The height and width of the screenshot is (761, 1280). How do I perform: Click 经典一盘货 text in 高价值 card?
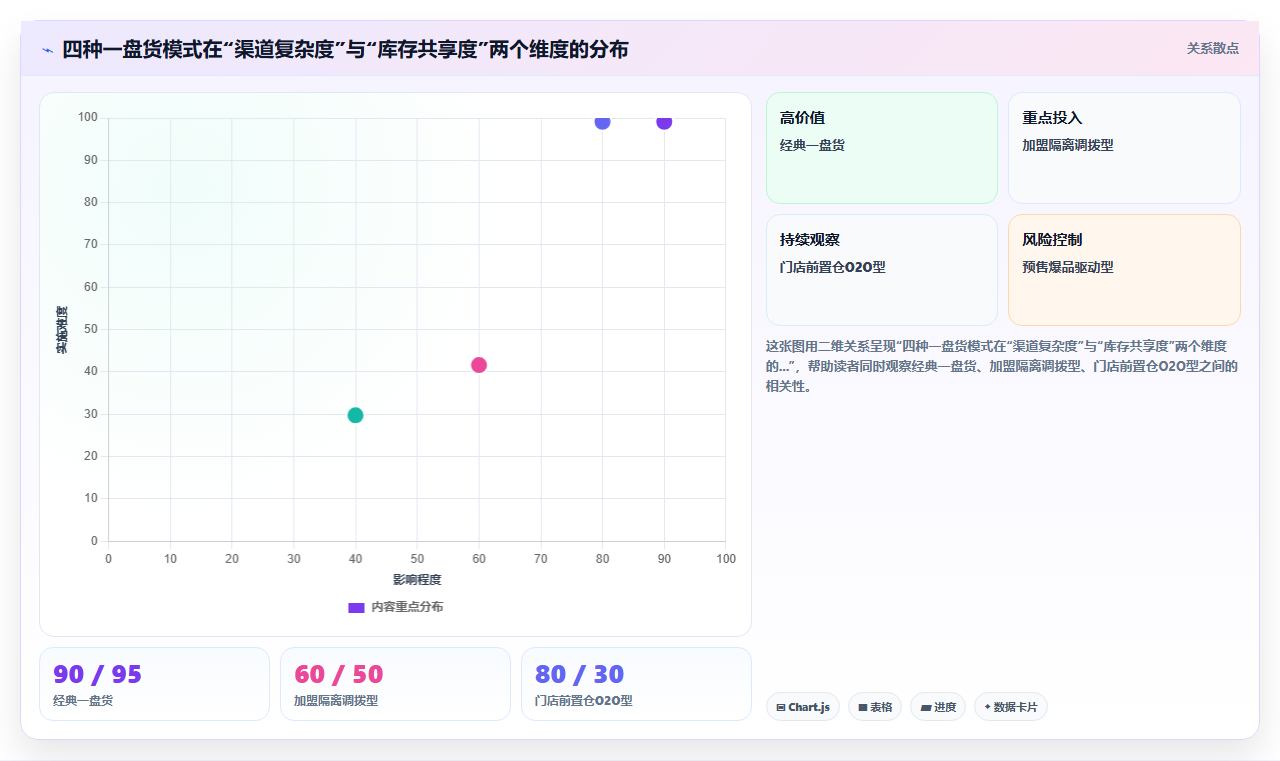click(x=812, y=145)
